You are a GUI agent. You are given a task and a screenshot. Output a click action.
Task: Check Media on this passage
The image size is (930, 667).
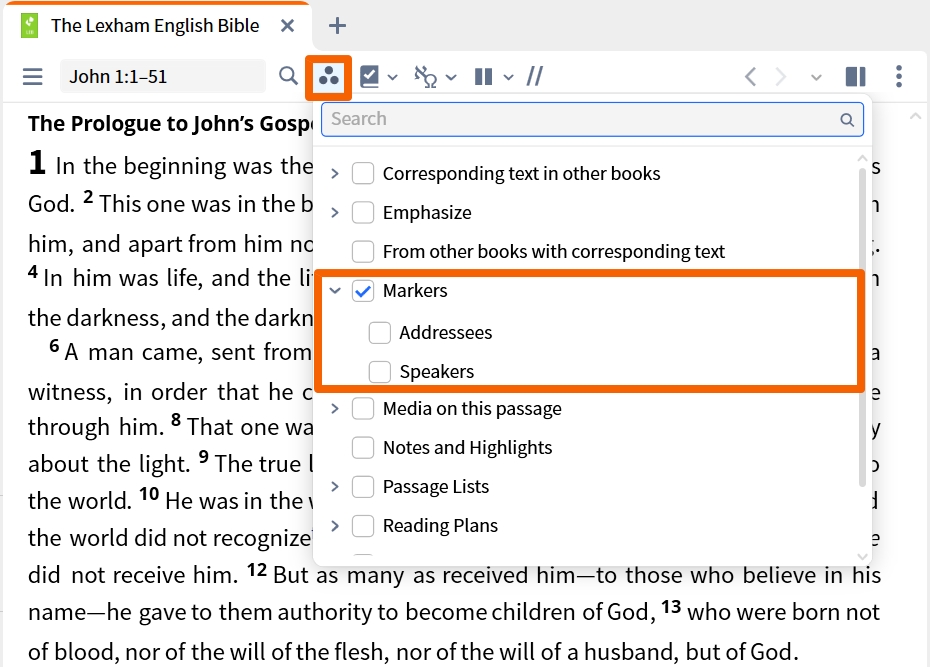coord(363,409)
